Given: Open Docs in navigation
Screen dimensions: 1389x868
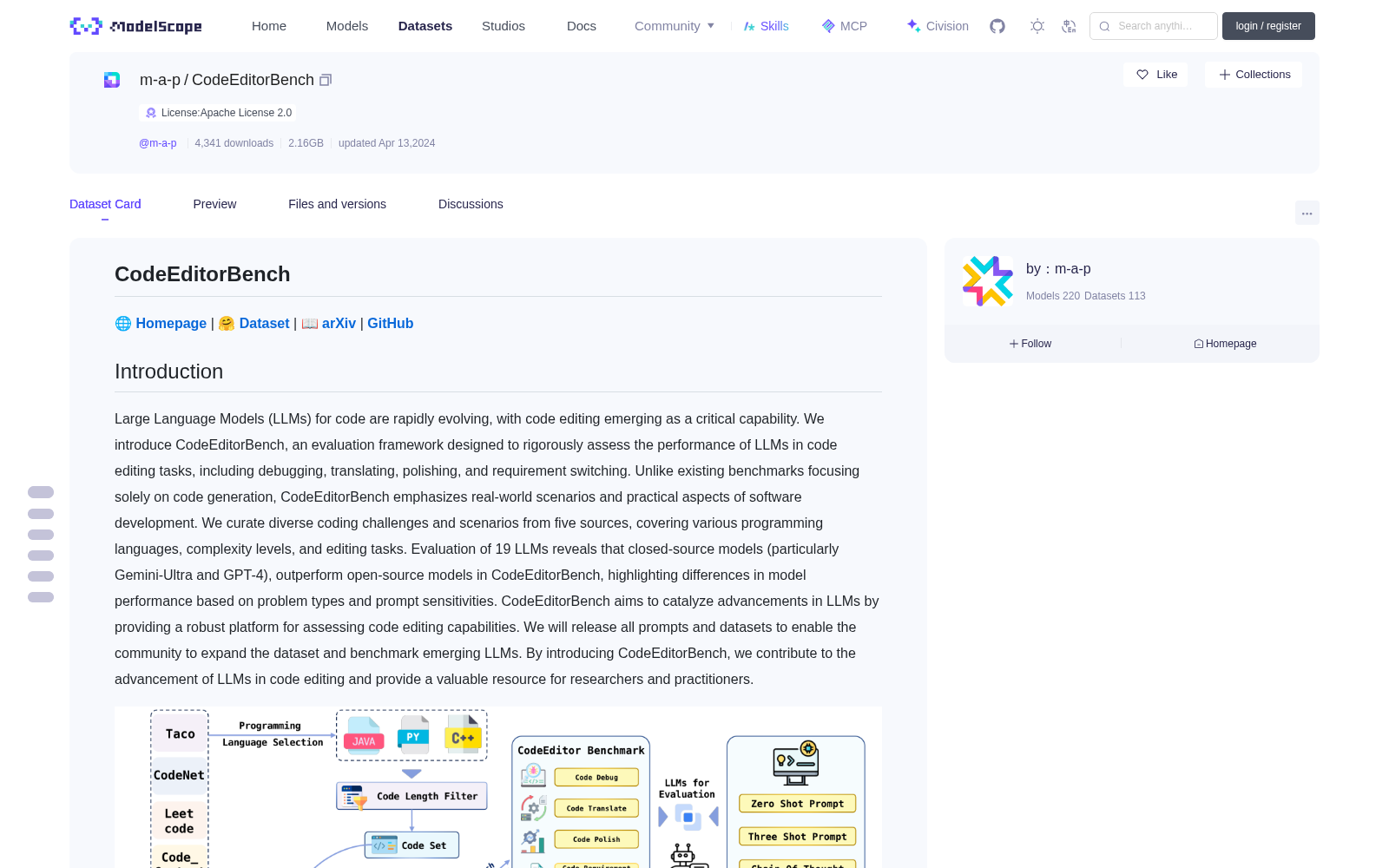Looking at the screenshot, I should (x=582, y=26).
